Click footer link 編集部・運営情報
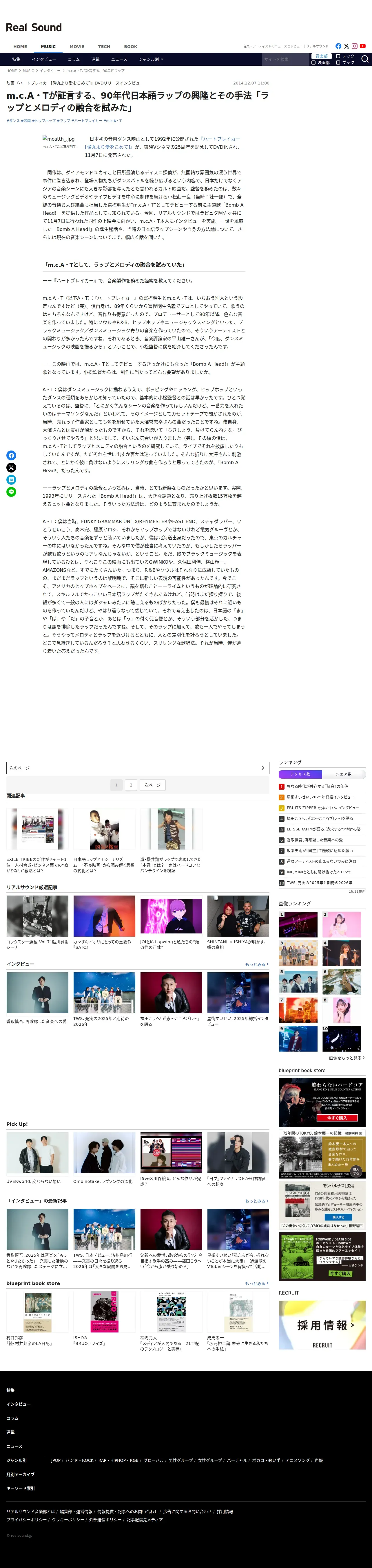 coord(76,1511)
